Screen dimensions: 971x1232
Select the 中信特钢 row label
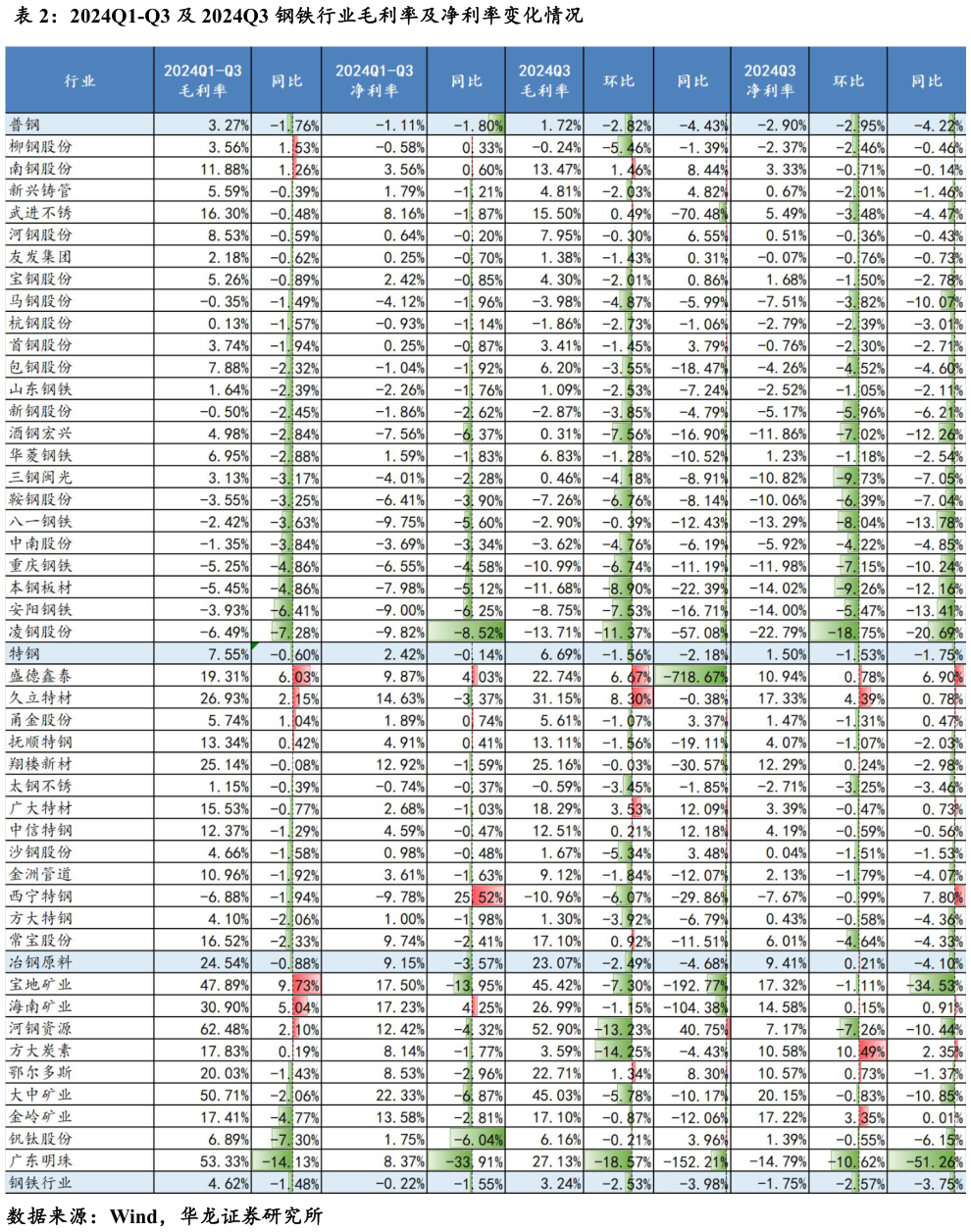(40, 830)
